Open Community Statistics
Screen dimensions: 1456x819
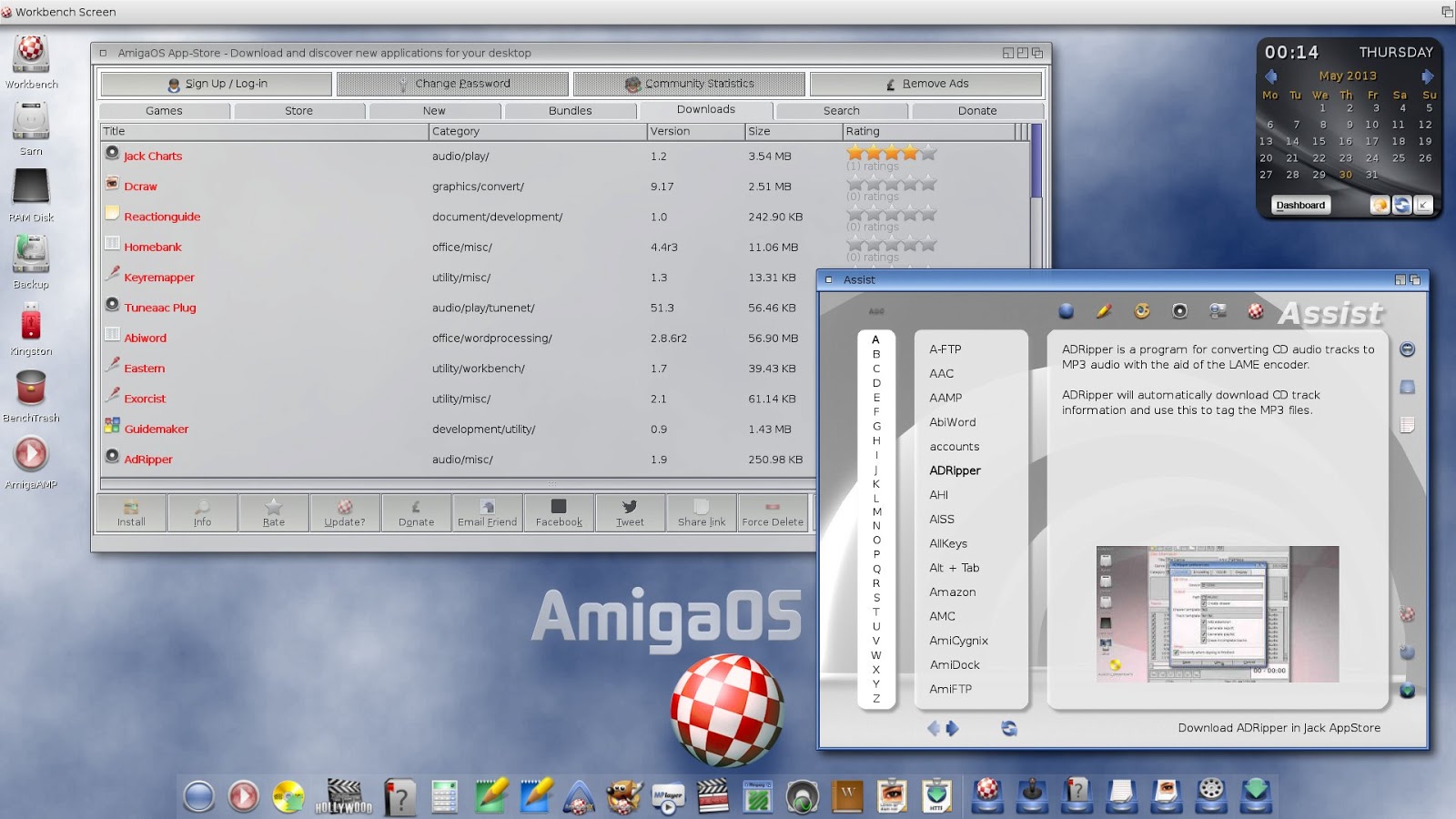pos(690,84)
